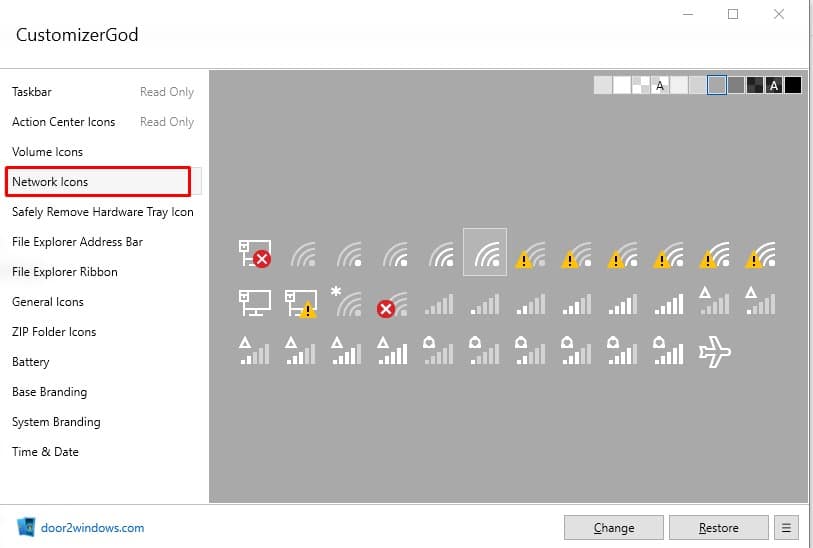
Task: Close the CustomizerGod window
Action: point(779,15)
